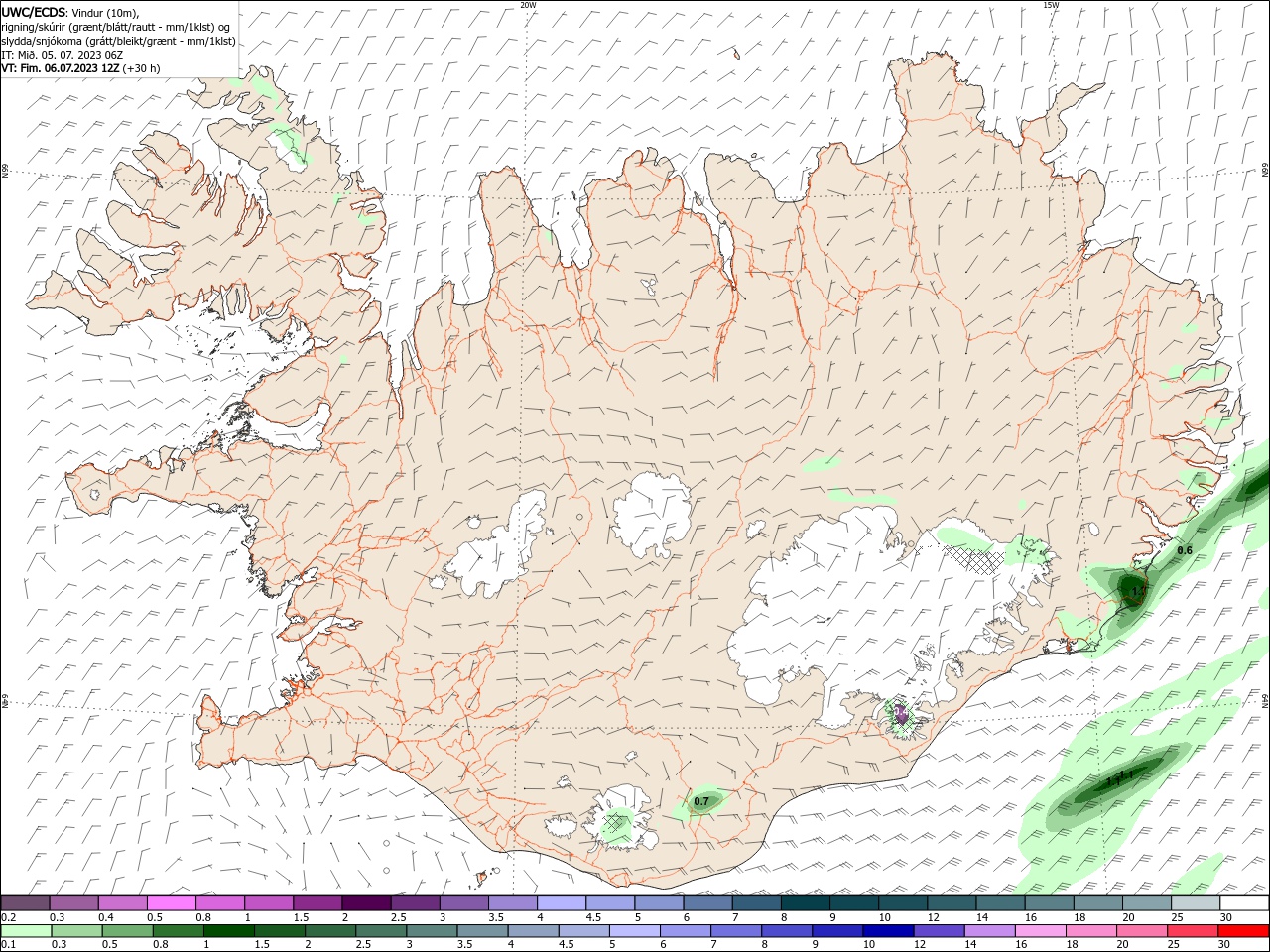The height and width of the screenshot is (952, 1270).
Task: Click the 'rigning/skúrir (grænt/blátt/rautt' legend description line
Action: (117, 27)
